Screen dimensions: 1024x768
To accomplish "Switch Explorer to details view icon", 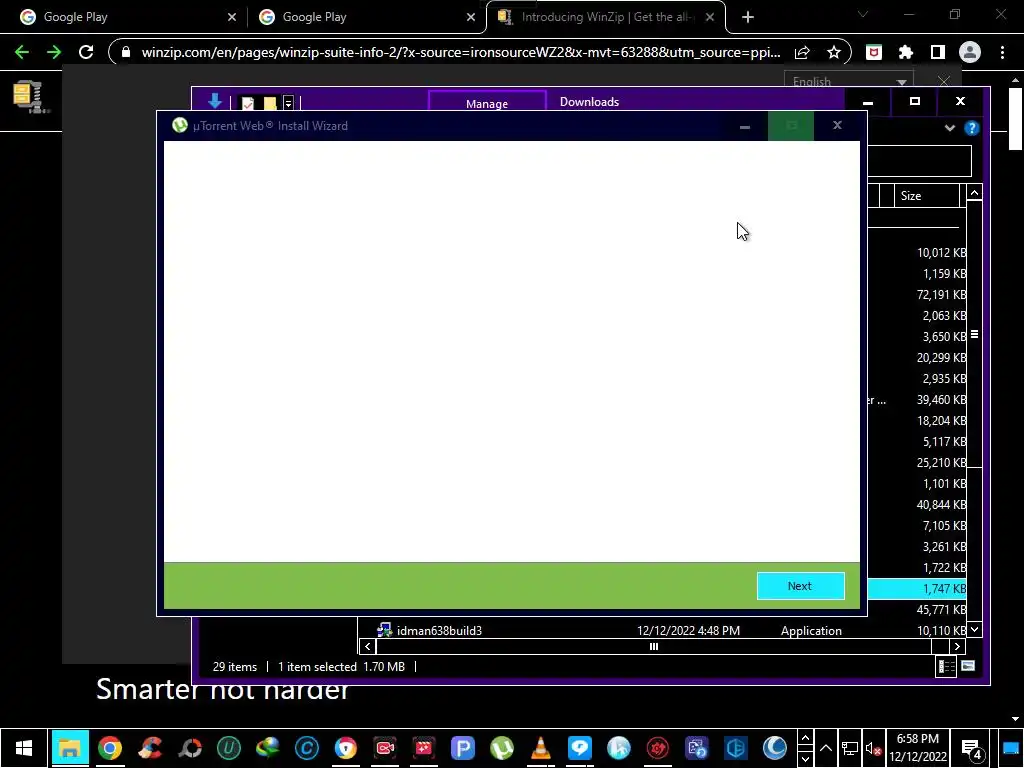I will [946, 666].
